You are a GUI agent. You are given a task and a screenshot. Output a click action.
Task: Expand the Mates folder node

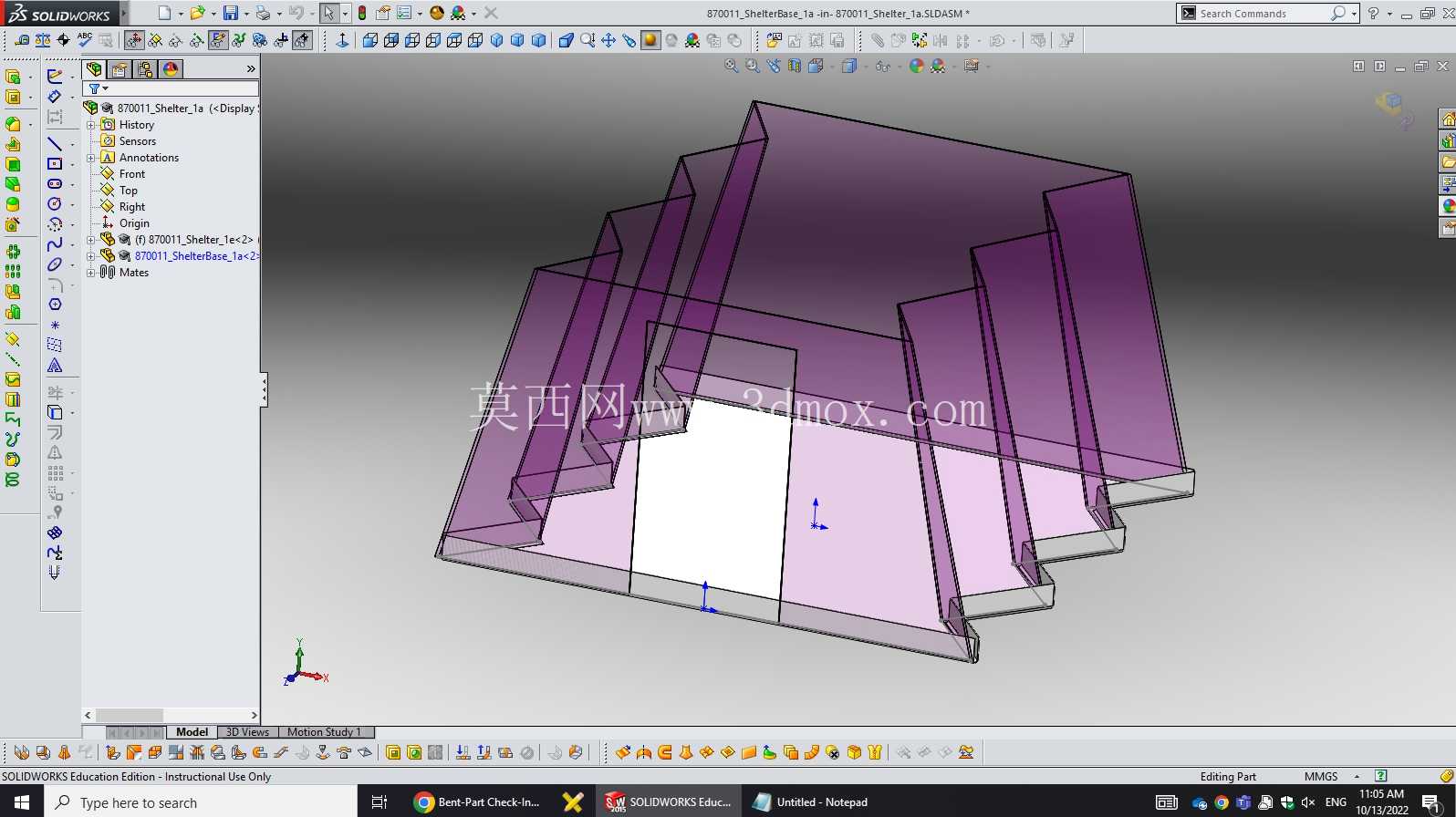(x=91, y=273)
